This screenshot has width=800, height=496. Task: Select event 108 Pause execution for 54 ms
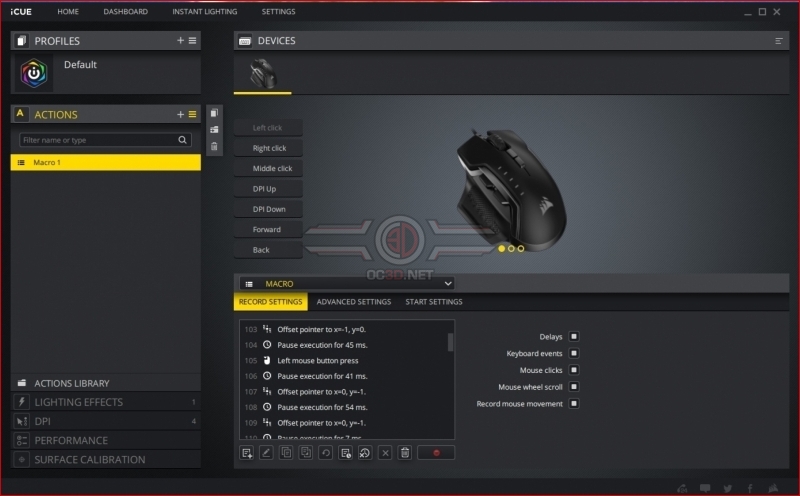tap(344, 407)
